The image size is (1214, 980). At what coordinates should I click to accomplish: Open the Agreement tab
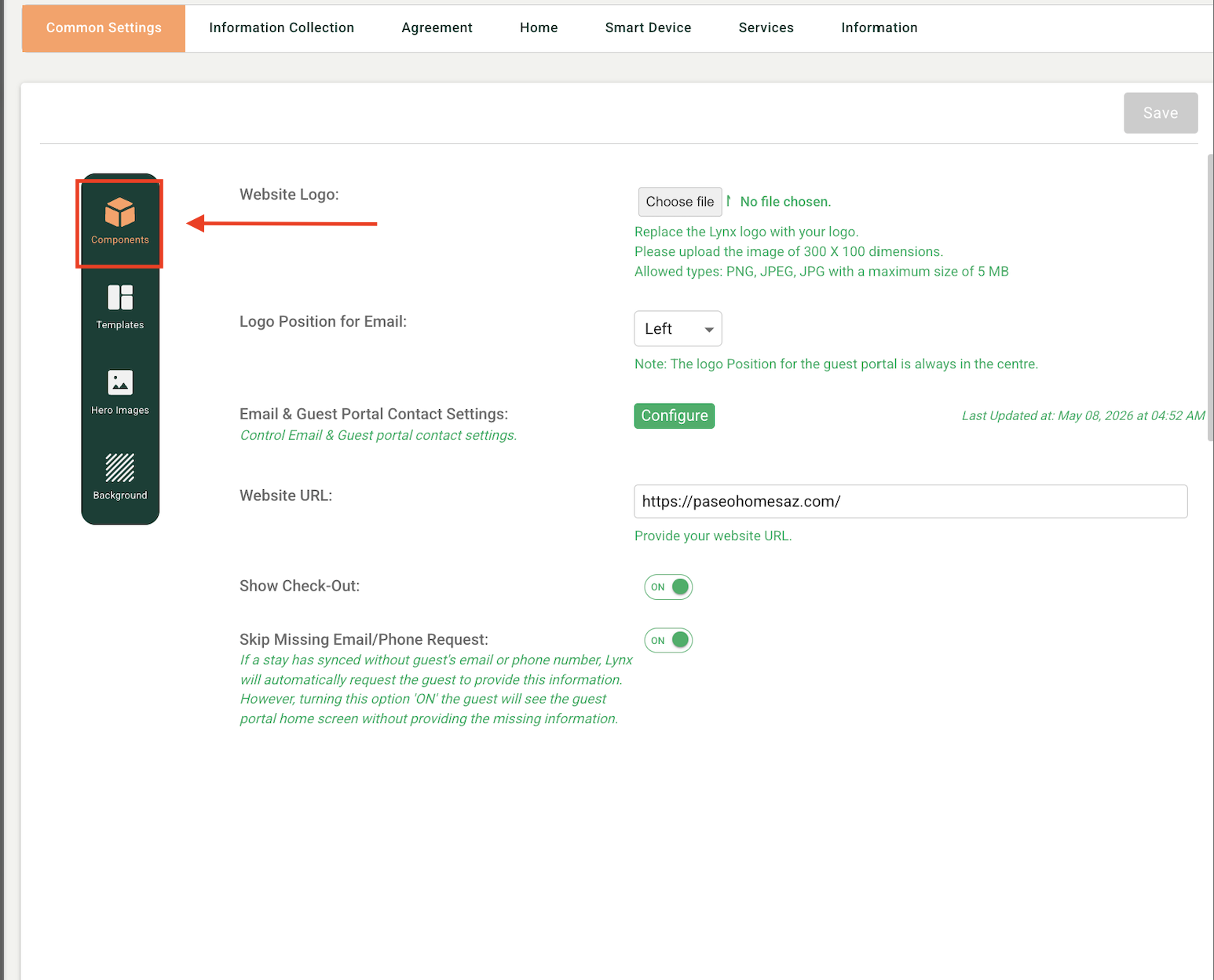tap(437, 28)
